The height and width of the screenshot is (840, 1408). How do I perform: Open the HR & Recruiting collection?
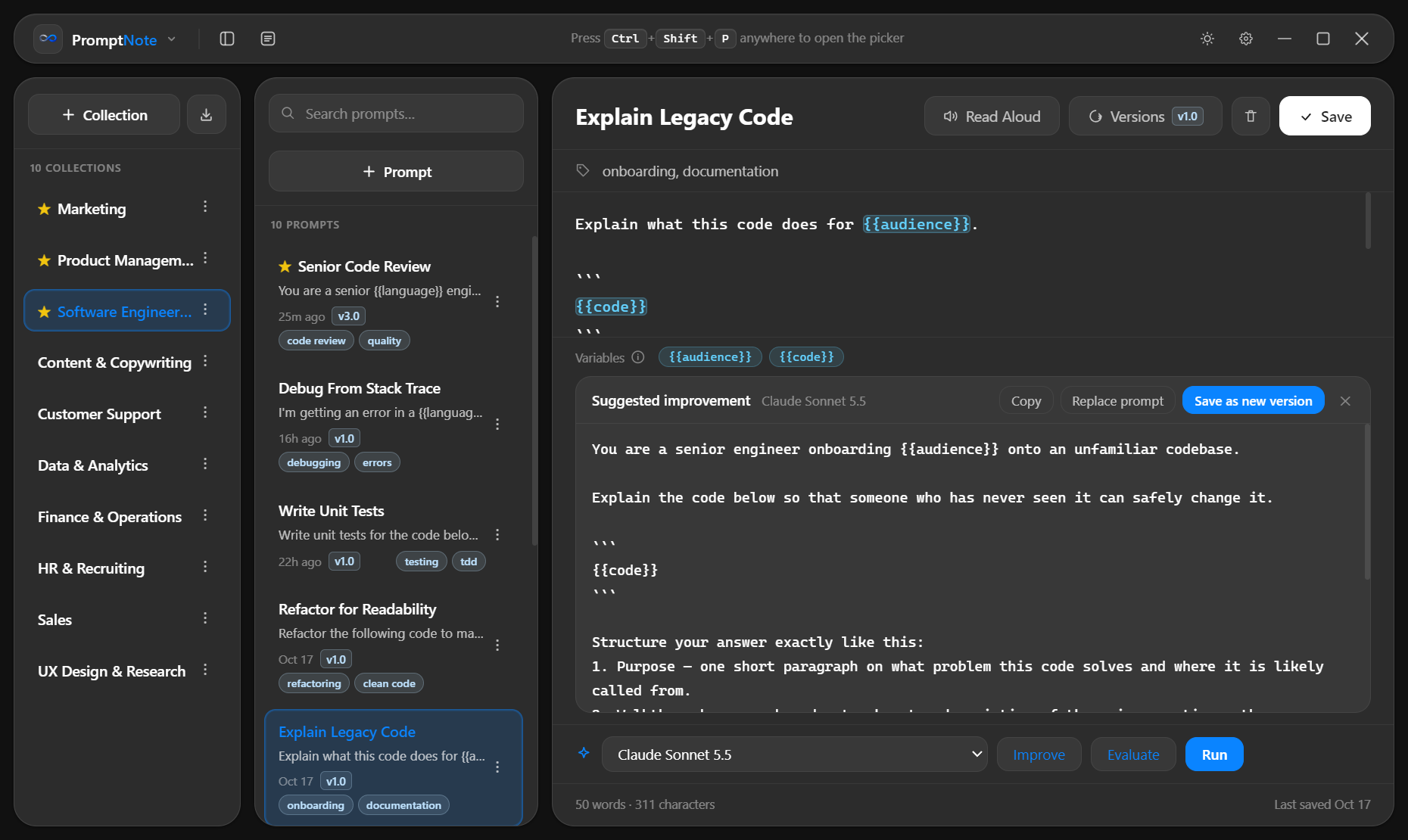coord(126,568)
